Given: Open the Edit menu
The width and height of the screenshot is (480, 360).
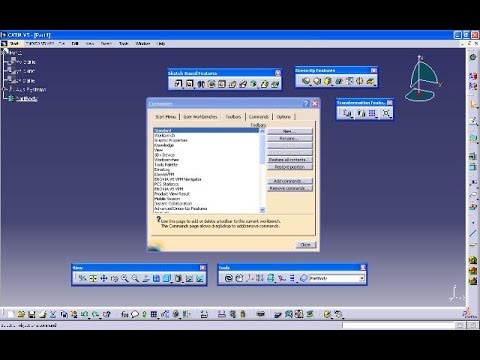Looking at the screenshot, I should [x=75, y=44].
